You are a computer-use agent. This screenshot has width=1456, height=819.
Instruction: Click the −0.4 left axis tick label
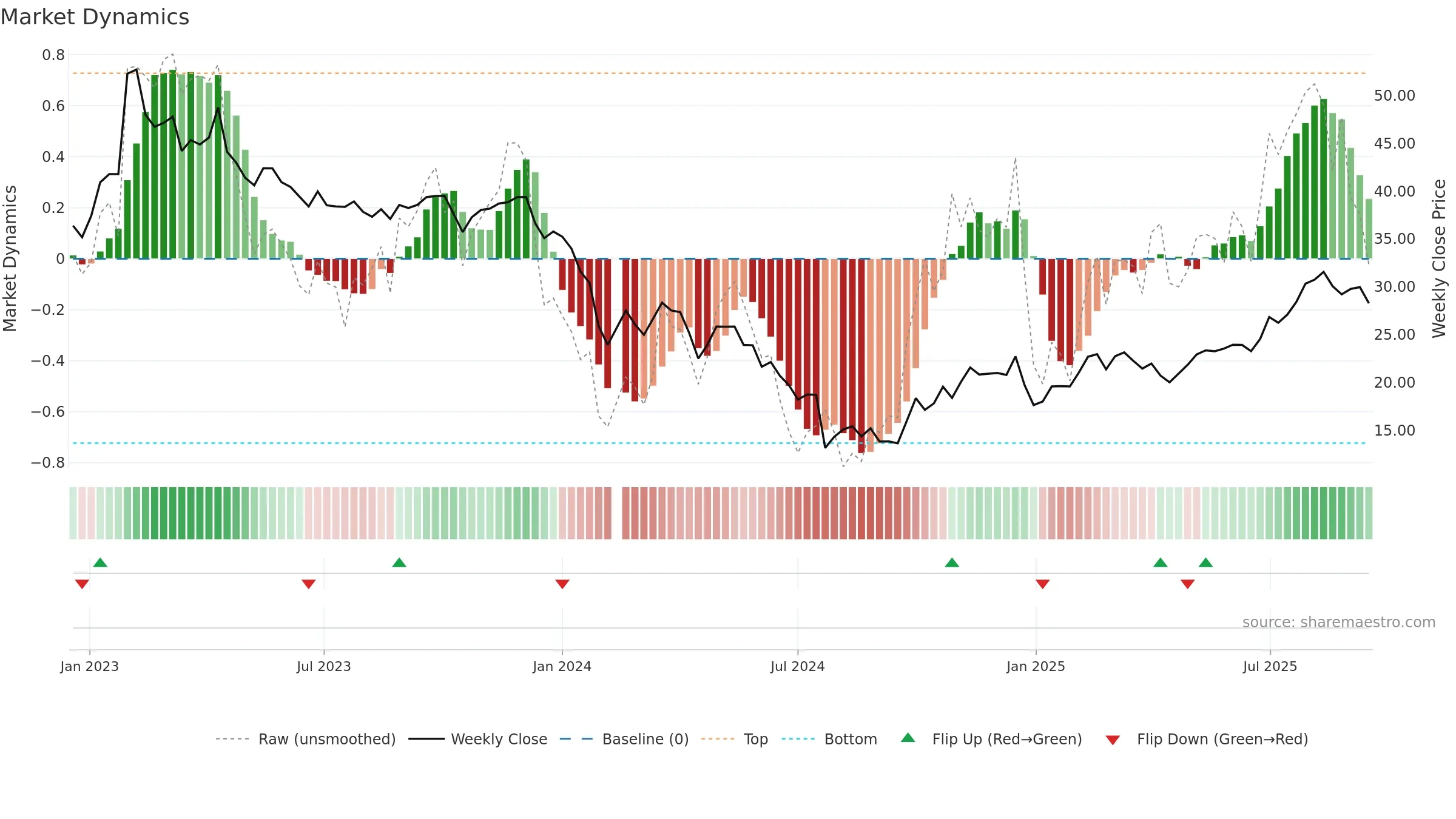pos(48,361)
